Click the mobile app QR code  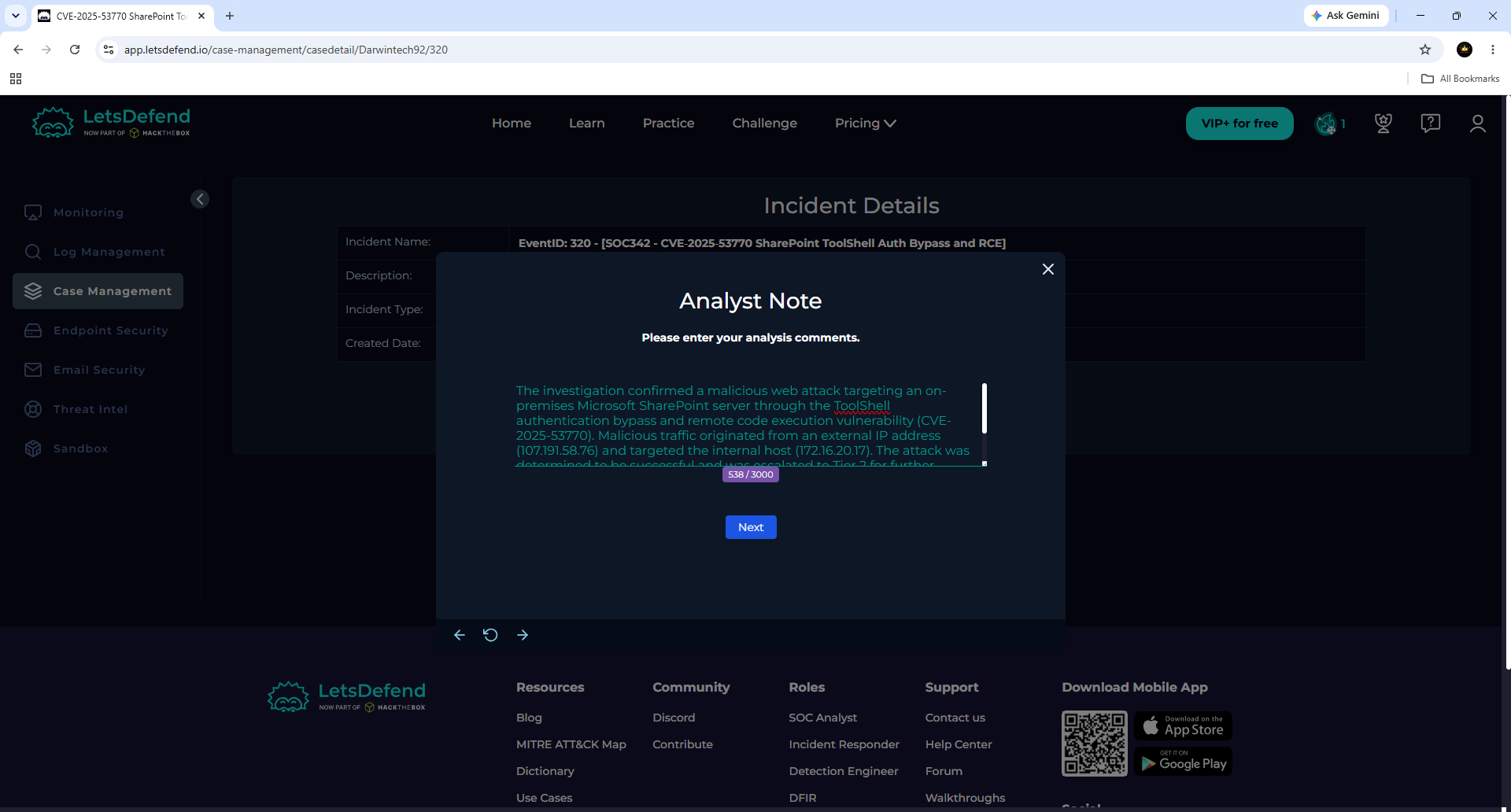pos(1095,744)
